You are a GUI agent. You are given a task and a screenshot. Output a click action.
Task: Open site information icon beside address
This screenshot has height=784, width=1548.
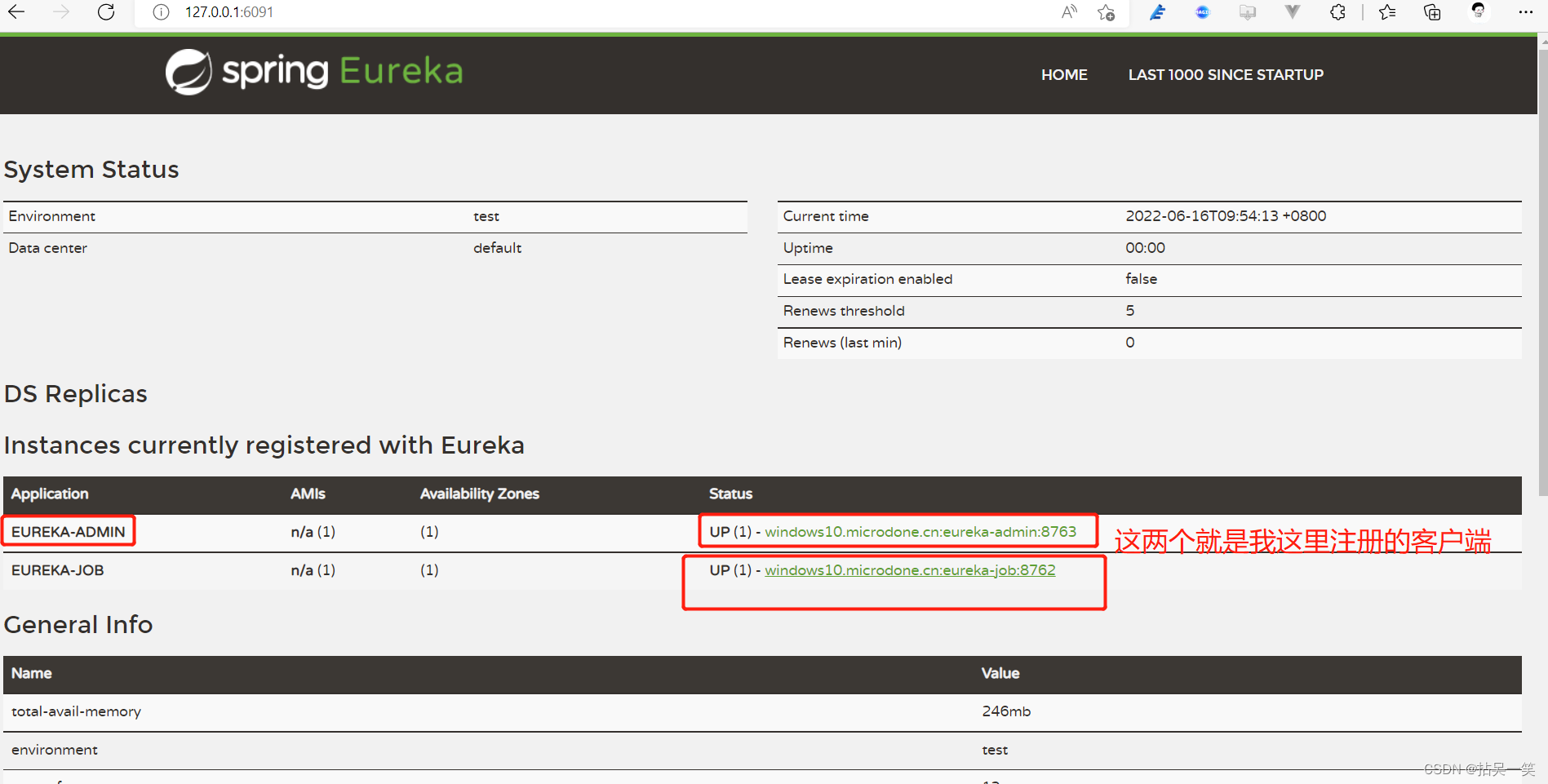161,12
